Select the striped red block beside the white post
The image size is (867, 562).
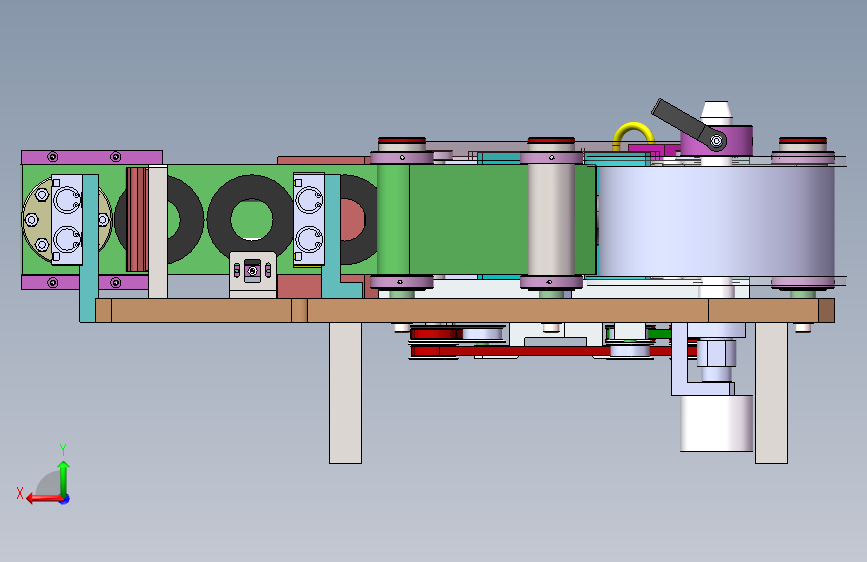pos(137,219)
